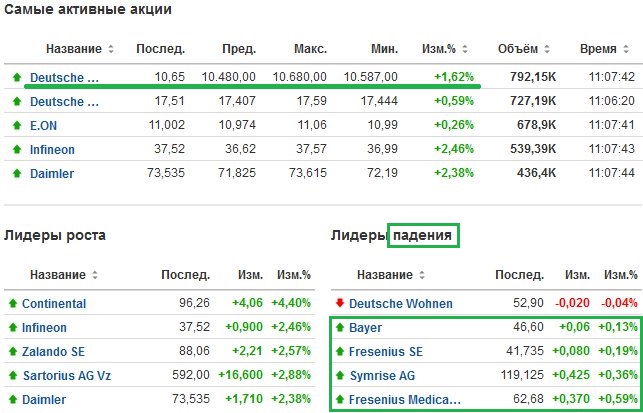
Task: Open Fresenius Medica... stock link
Action: tap(405, 399)
